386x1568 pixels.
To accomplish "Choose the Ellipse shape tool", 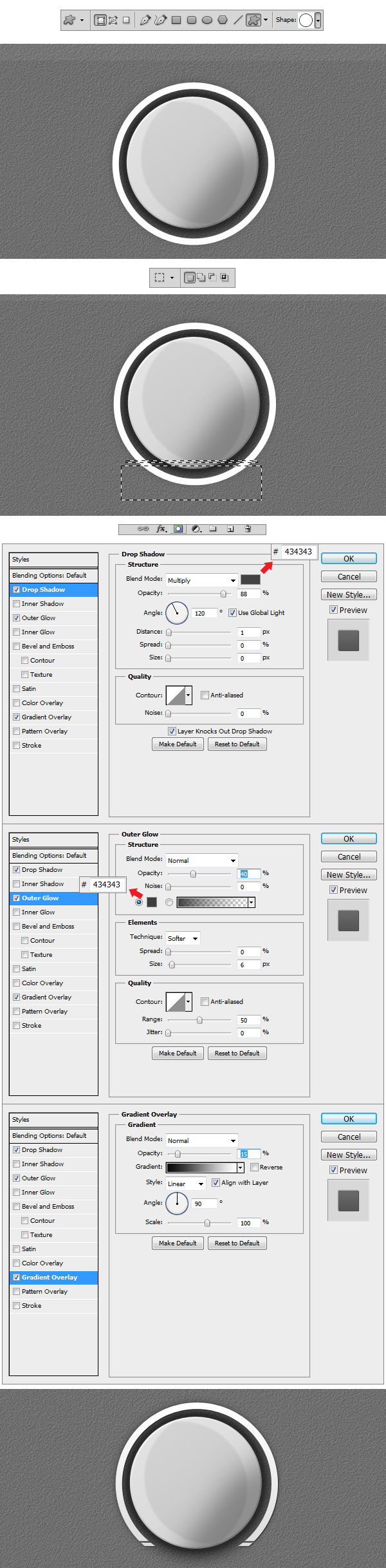I will [x=207, y=20].
